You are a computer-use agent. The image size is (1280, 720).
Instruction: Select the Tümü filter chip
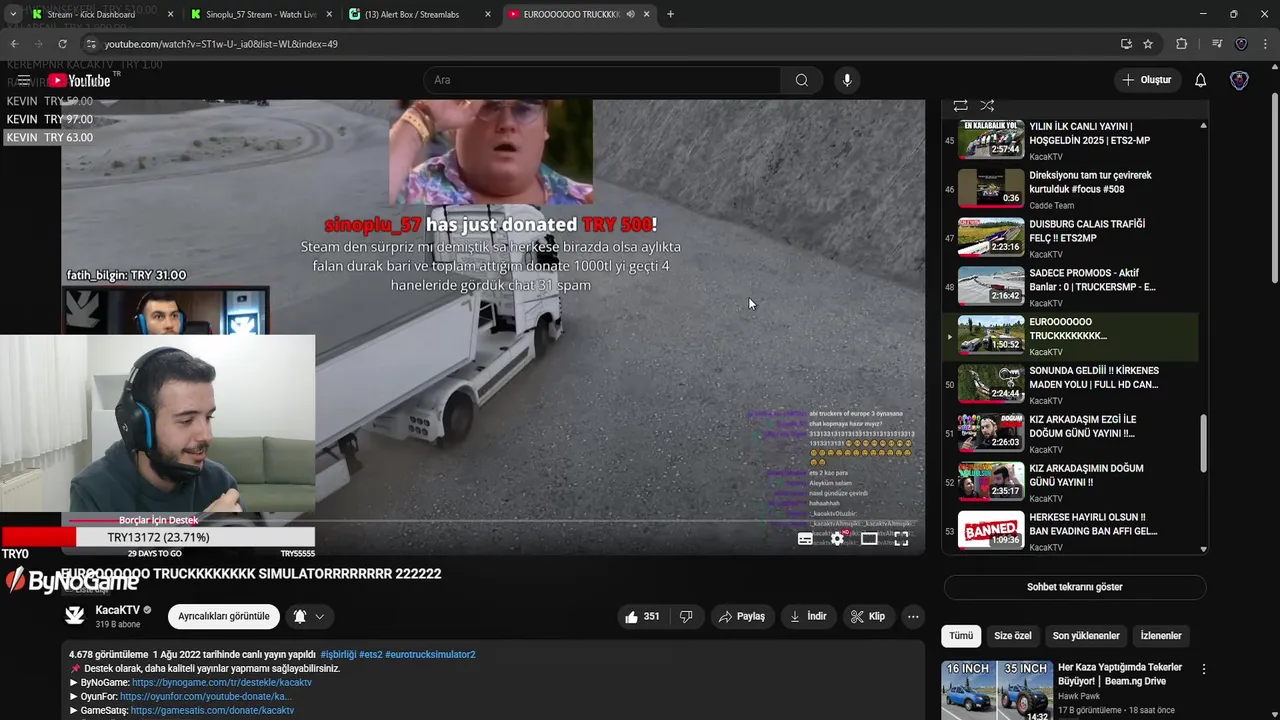(x=961, y=636)
